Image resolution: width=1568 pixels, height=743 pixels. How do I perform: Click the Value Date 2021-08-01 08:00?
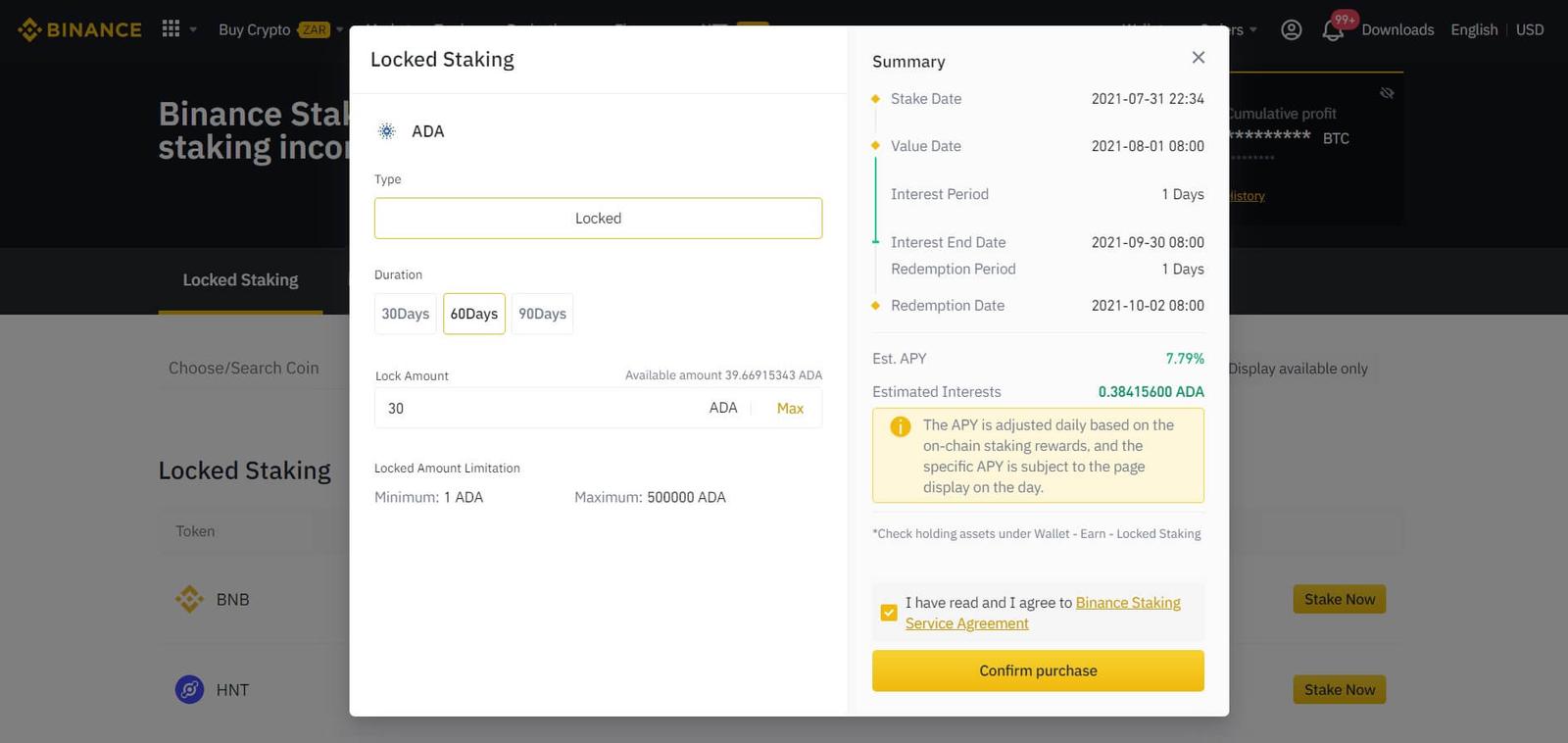[1148, 146]
